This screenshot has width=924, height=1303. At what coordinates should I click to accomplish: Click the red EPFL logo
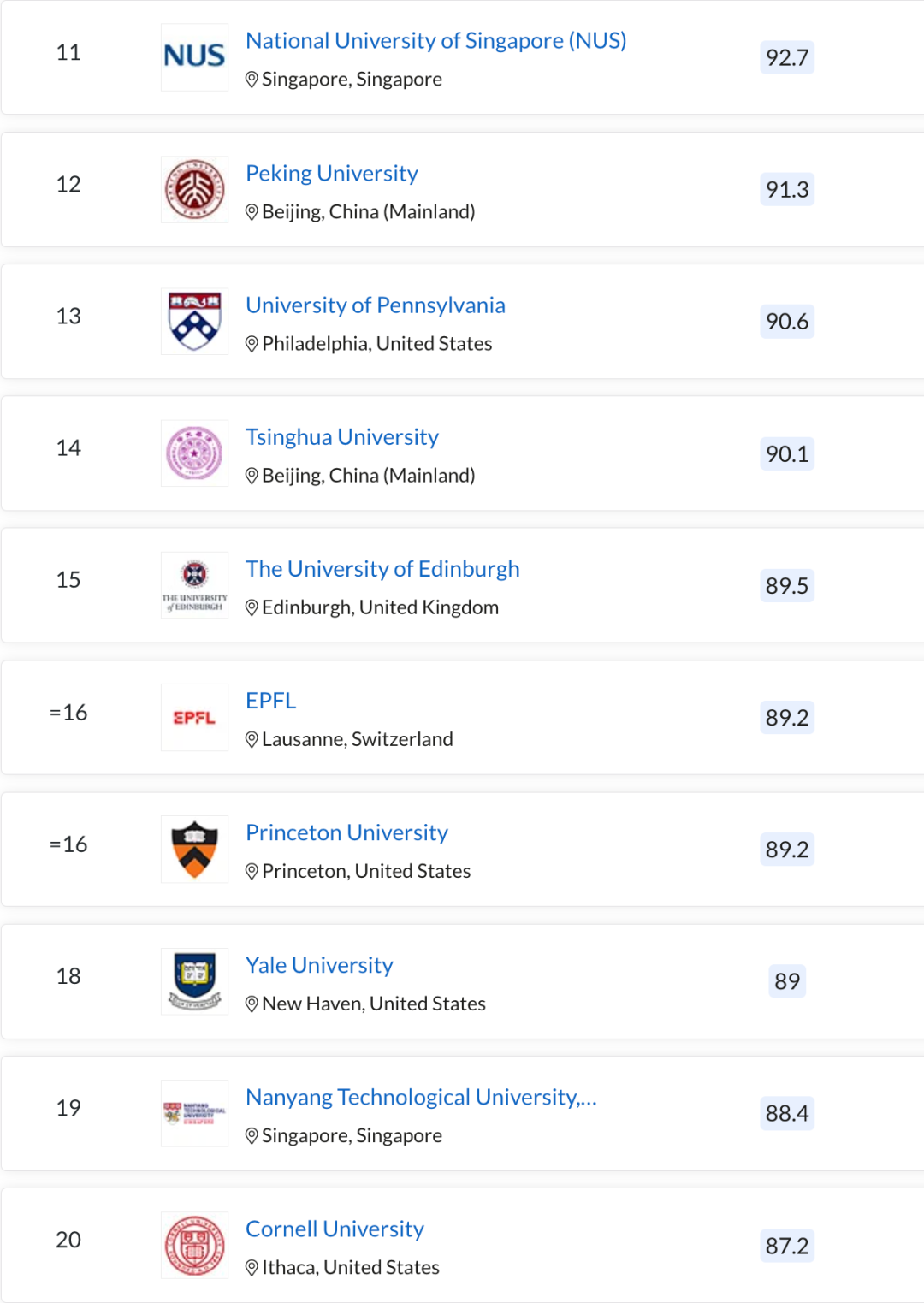[x=194, y=717]
